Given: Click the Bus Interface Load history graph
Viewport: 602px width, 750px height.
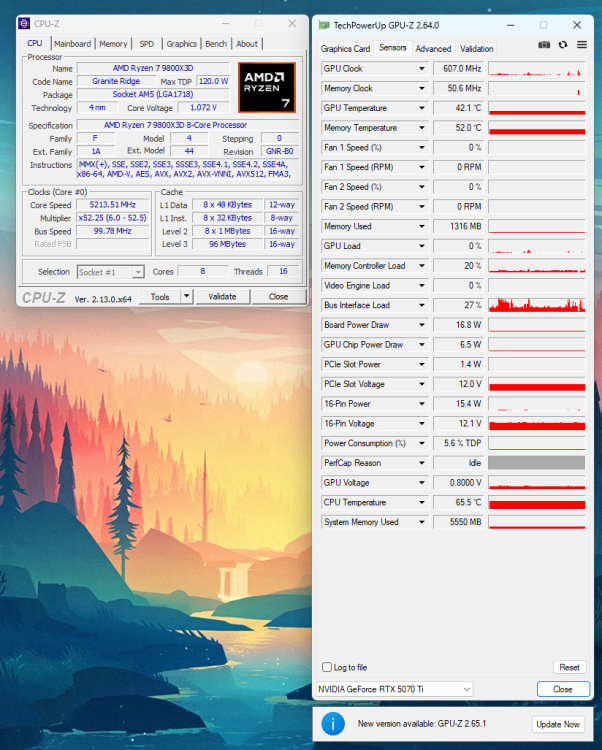Looking at the screenshot, I should [536, 305].
